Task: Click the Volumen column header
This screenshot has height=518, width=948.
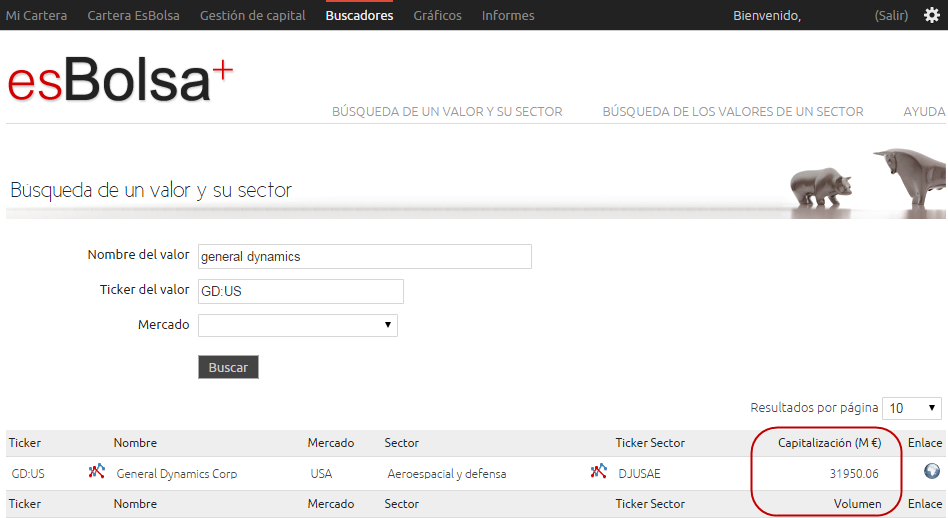Action: pyautogui.click(x=857, y=503)
